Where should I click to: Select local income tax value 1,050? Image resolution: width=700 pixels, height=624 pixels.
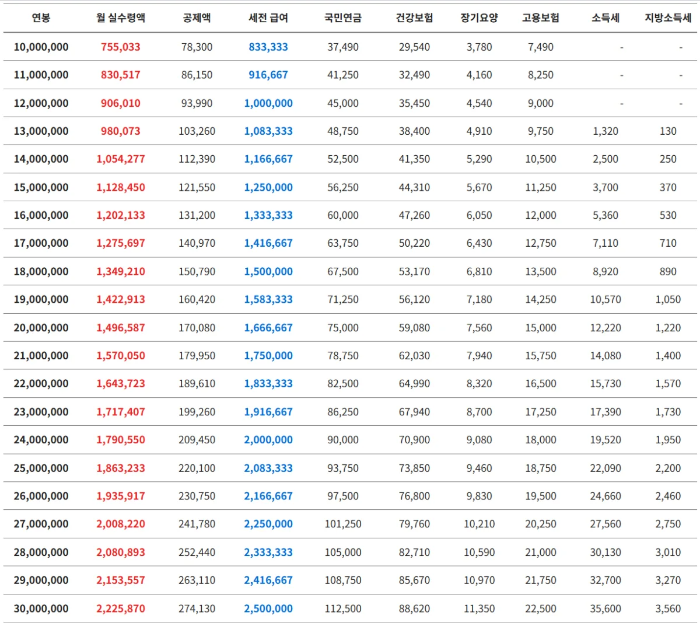(668, 300)
